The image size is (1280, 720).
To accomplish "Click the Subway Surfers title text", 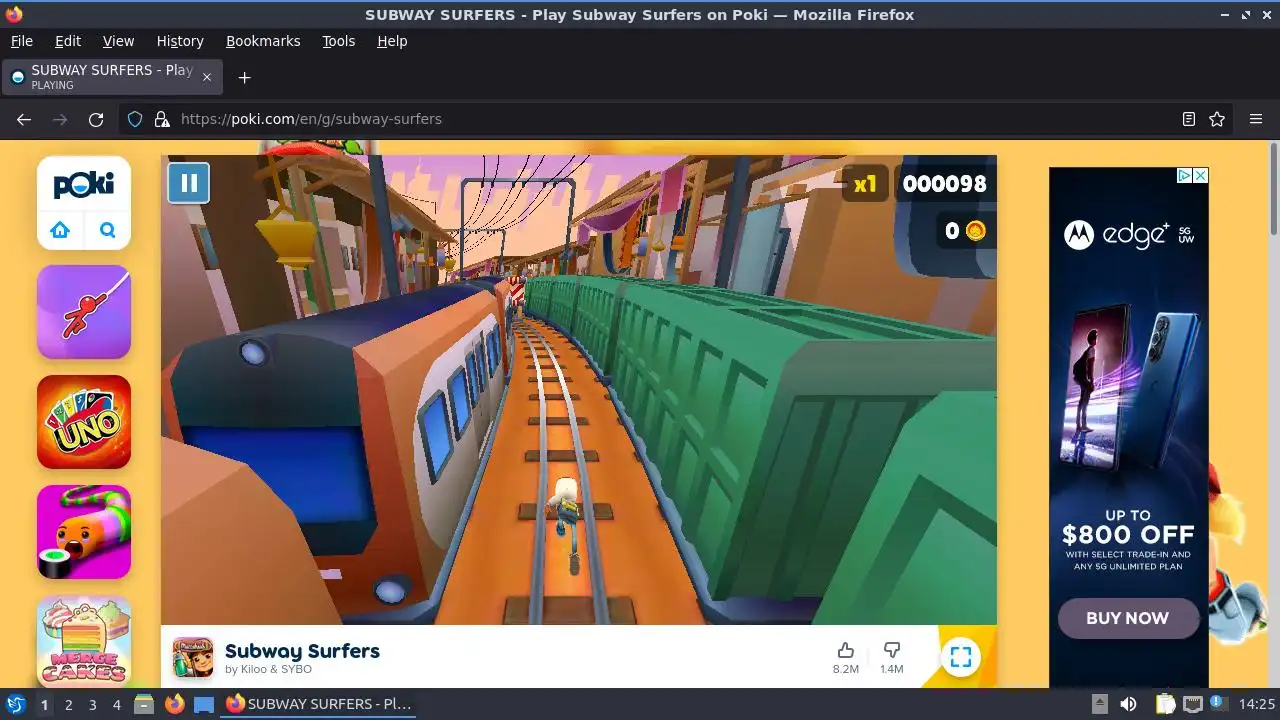I will click(302, 651).
